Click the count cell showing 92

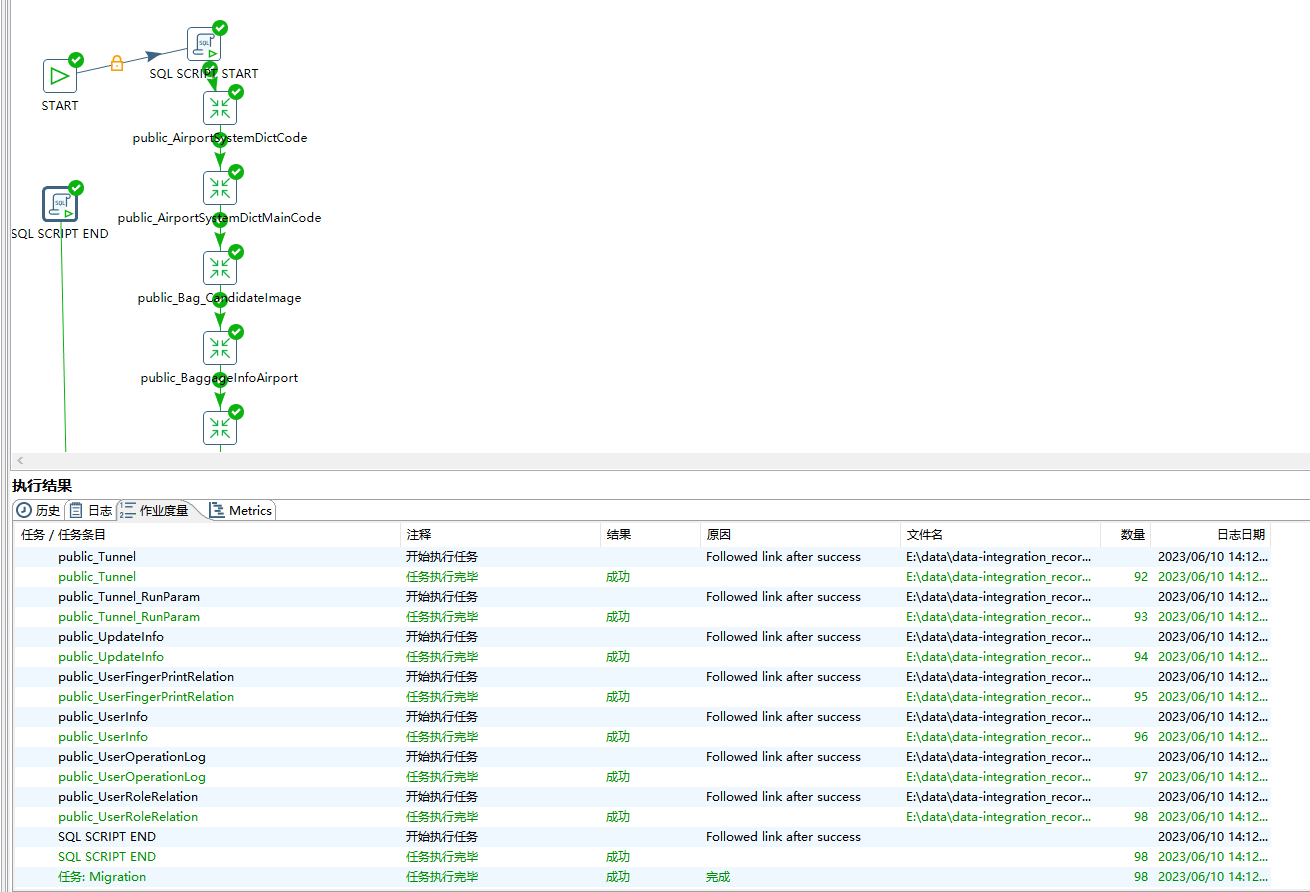(x=1140, y=577)
